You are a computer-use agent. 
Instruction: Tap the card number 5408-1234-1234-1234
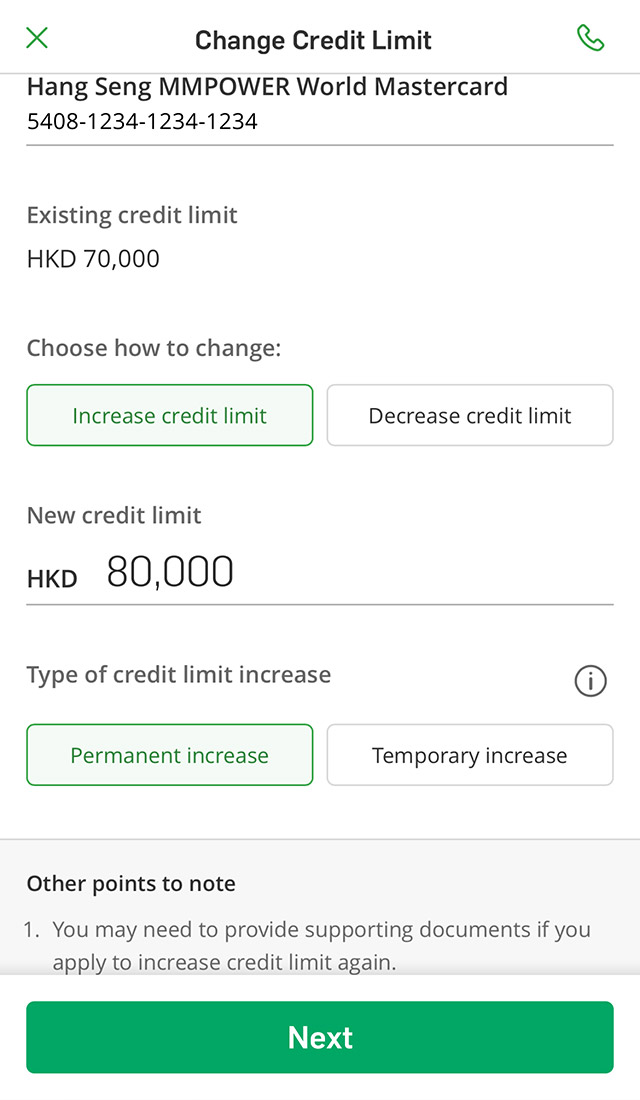(x=142, y=122)
